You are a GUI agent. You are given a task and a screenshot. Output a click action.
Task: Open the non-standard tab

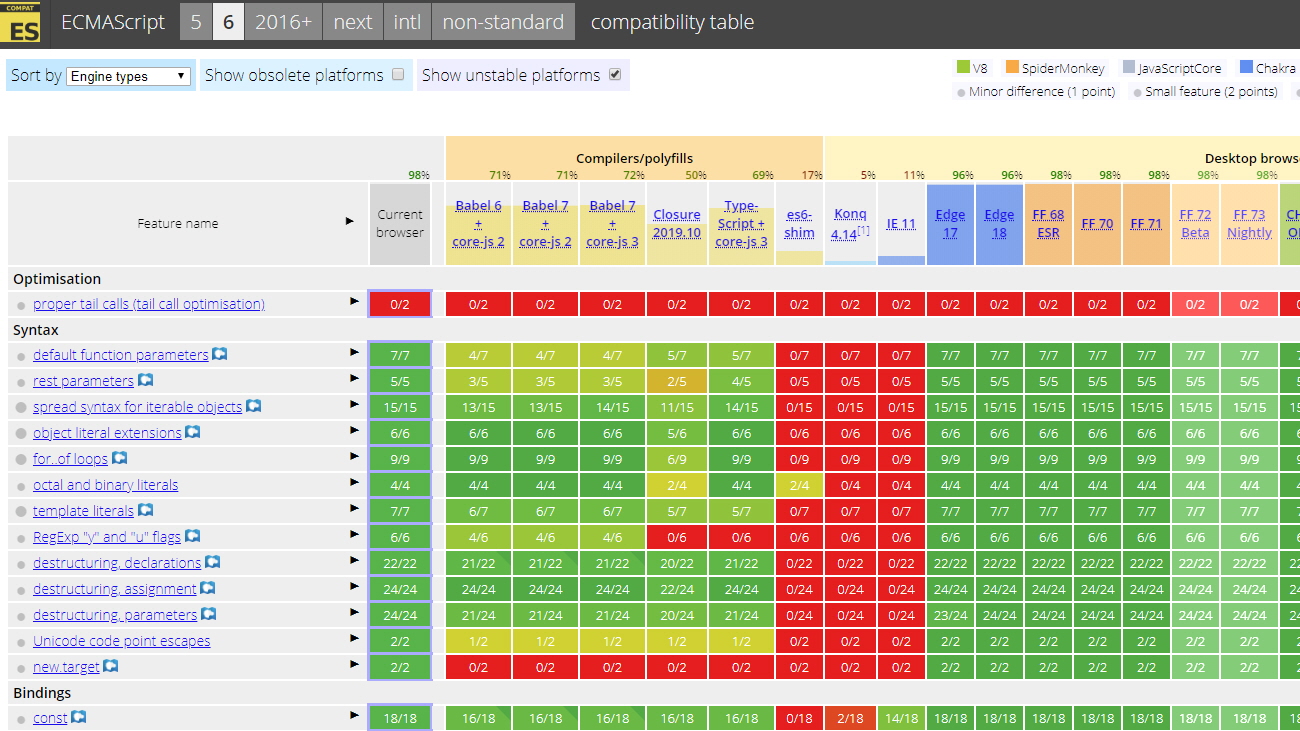click(503, 22)
